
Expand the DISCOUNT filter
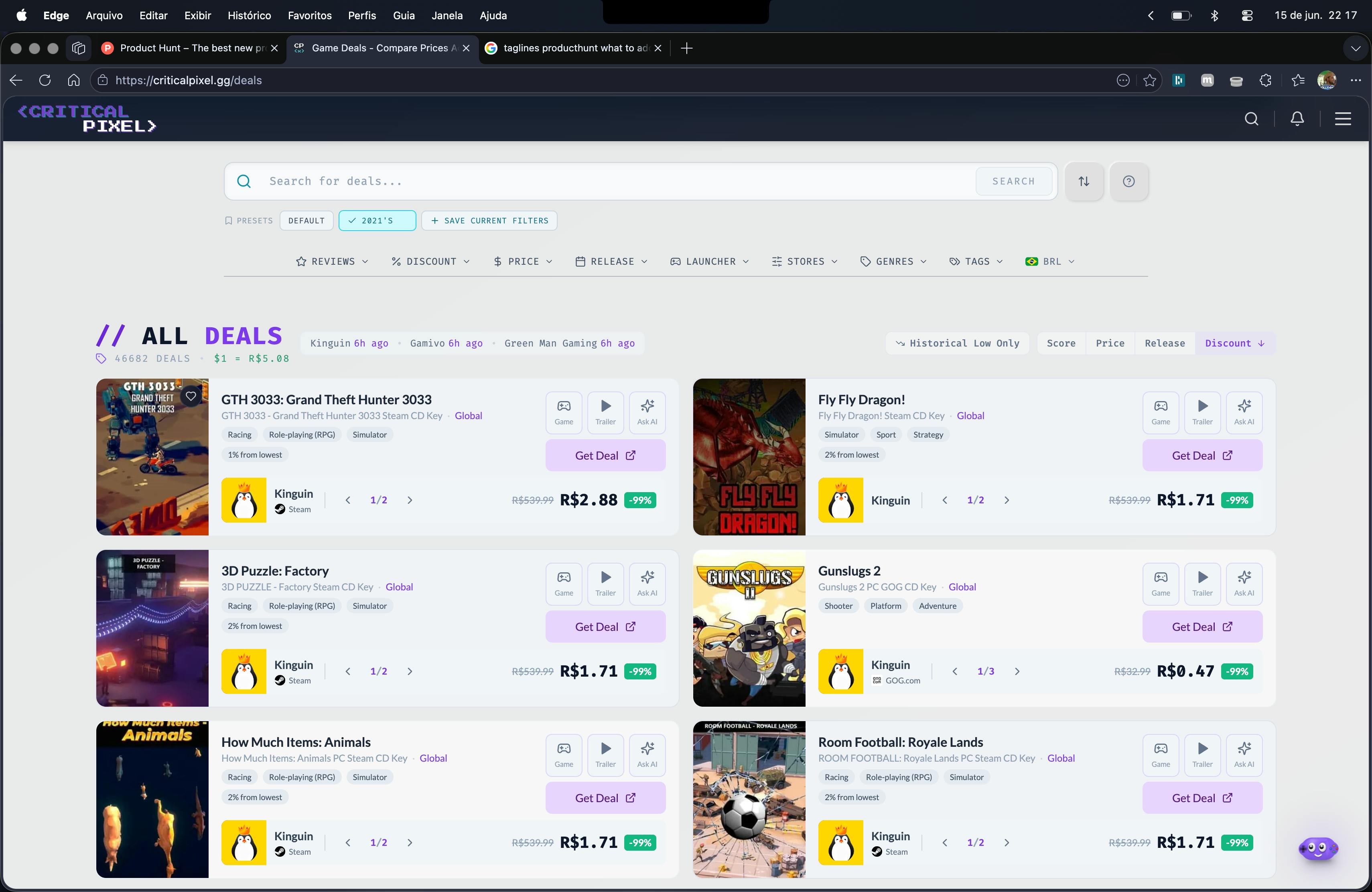[430, 261]
